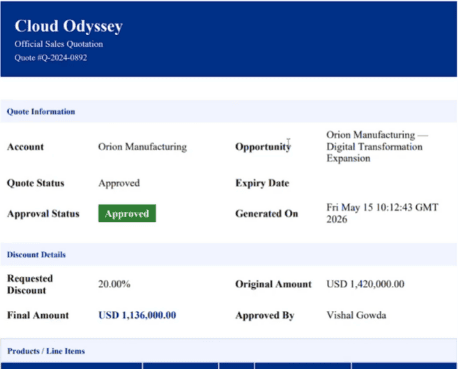
Task: Select the 20.00% discount value
Action: (x=114, y=284)
